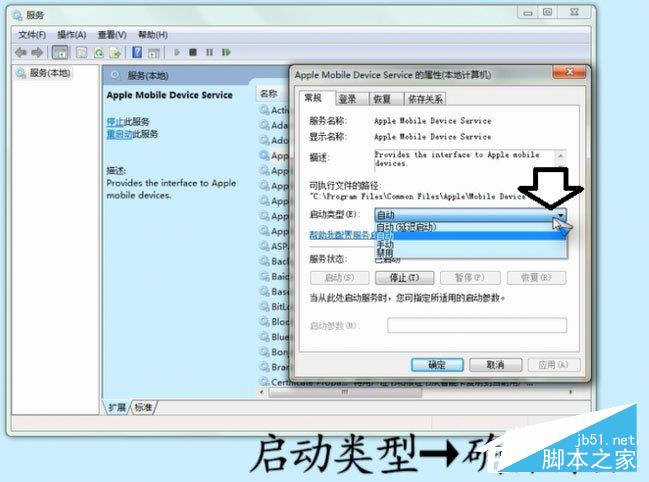Open the 帮助(H) menu

[153, 35]
